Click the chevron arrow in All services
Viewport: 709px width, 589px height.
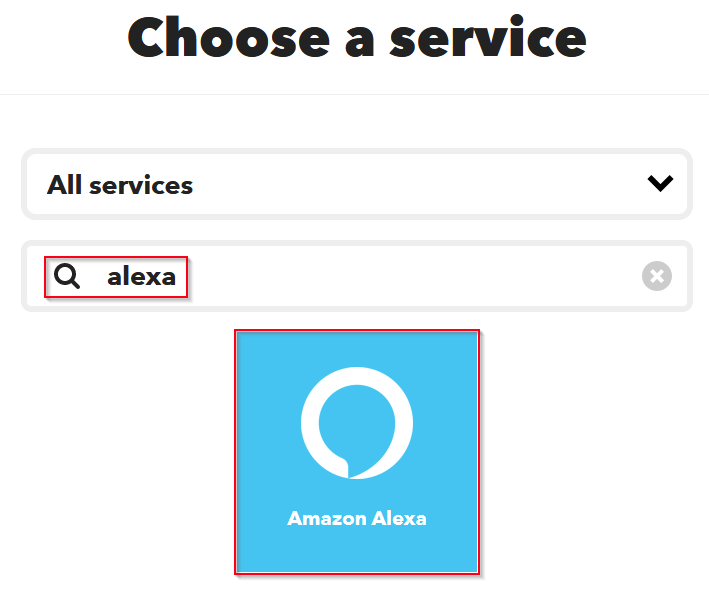(x=660, y=183)
